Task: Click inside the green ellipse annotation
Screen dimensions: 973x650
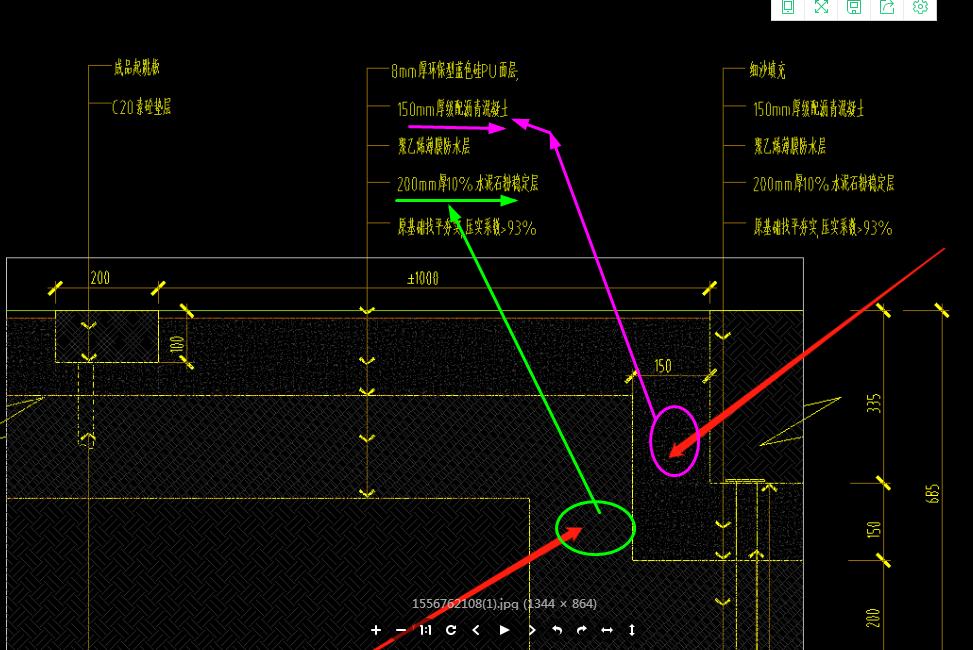Action: tap(595, 528)
